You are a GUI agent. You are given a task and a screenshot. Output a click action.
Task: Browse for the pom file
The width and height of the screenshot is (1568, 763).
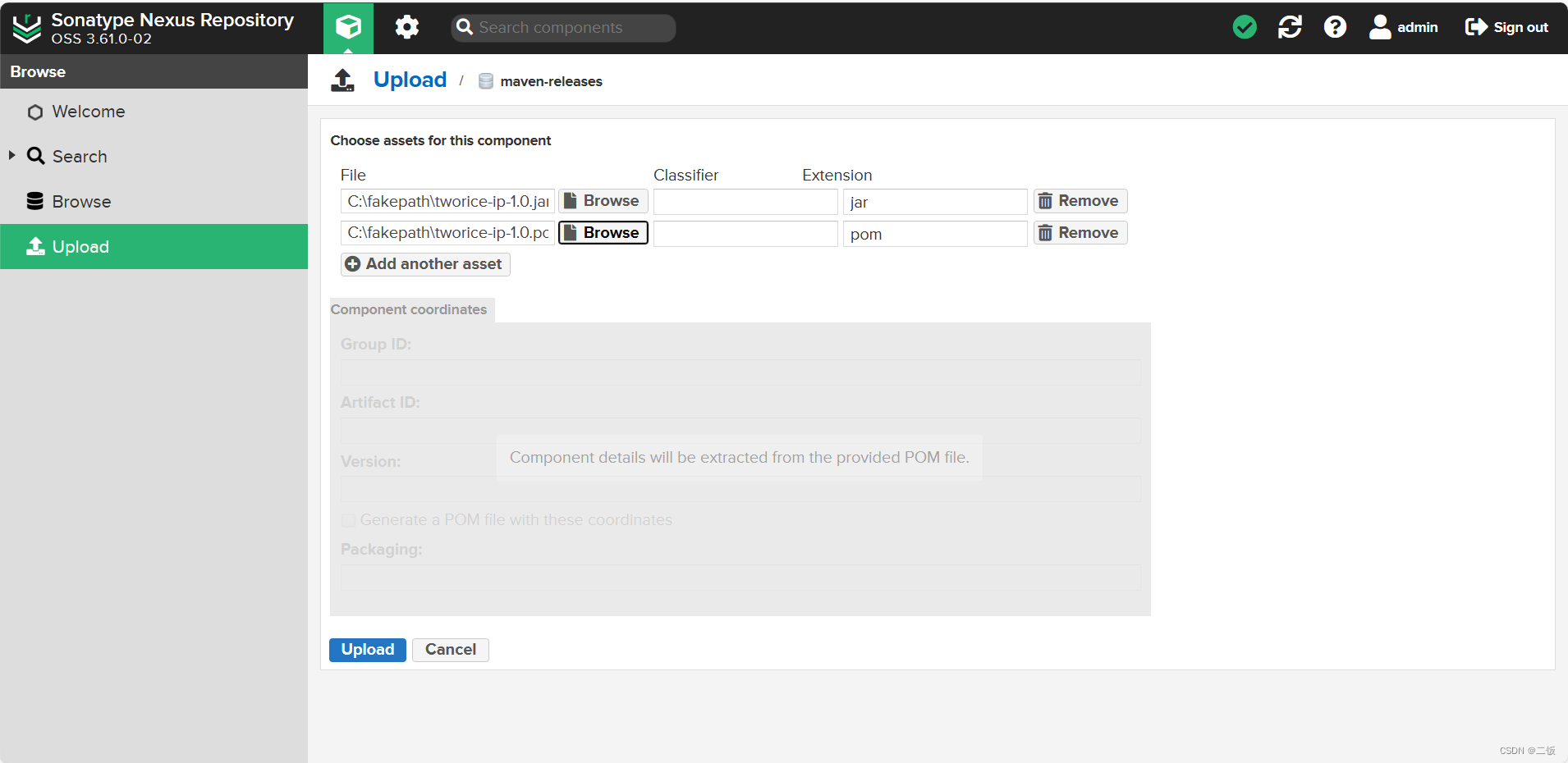pyautogui.click(x=603, y=233)
